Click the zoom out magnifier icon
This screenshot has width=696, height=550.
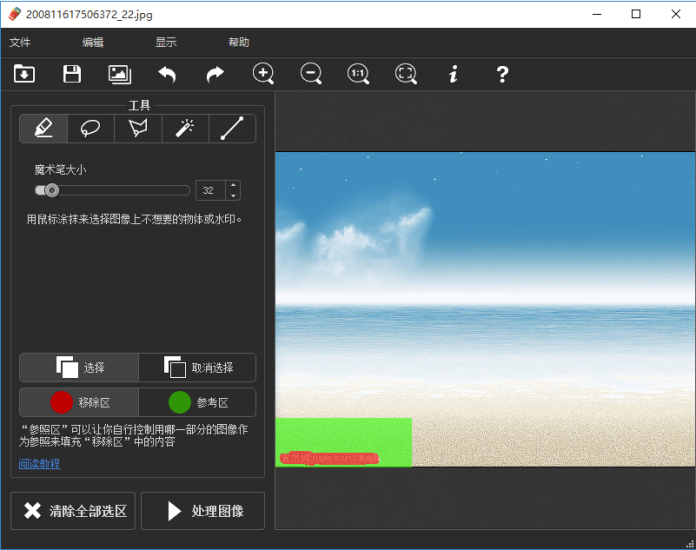(311, 74)
